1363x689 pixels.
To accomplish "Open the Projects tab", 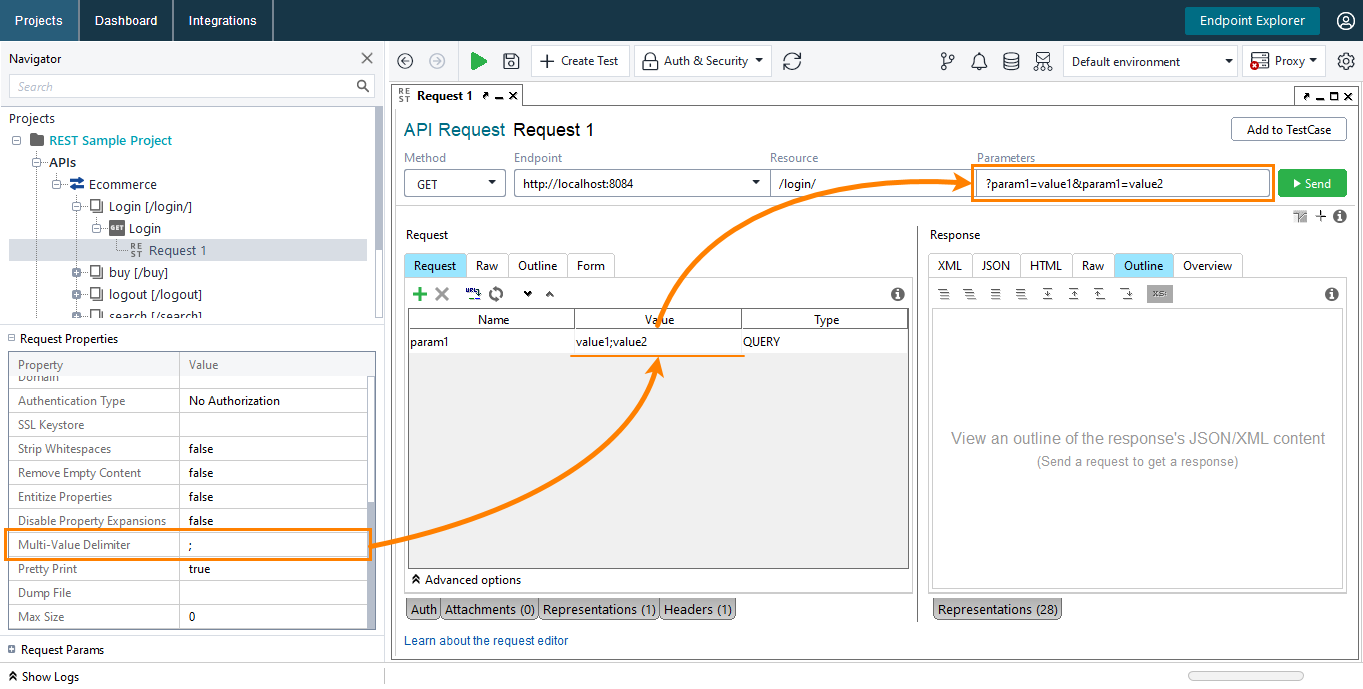I will click(x=39, y=20).
